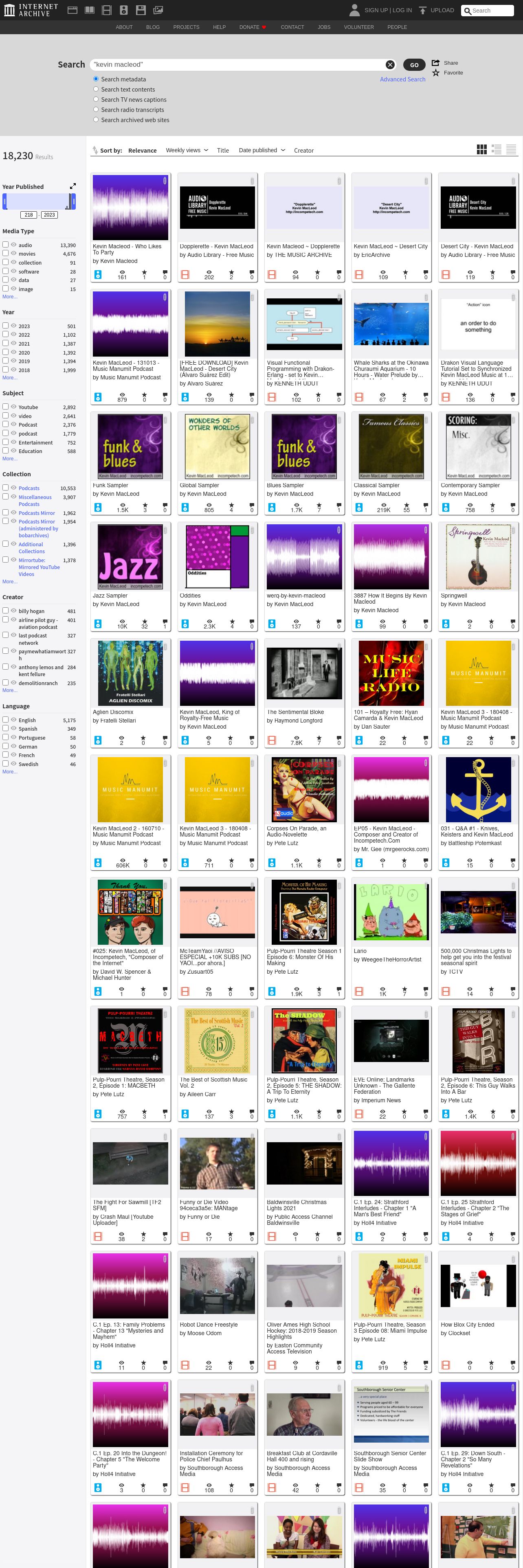Toggle sort direction arrow icon
523x1568 pixels.
tap(95, 150)
